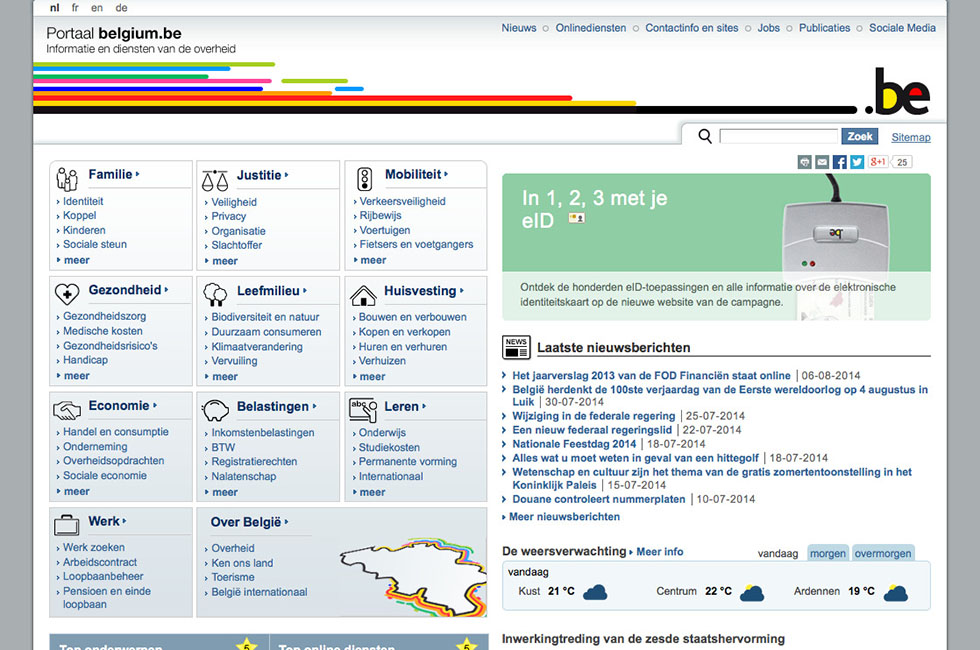Open 'Alles wat u moet weten' hittegolf article
This screenshot has width=980, height=650.
(636, 458)
